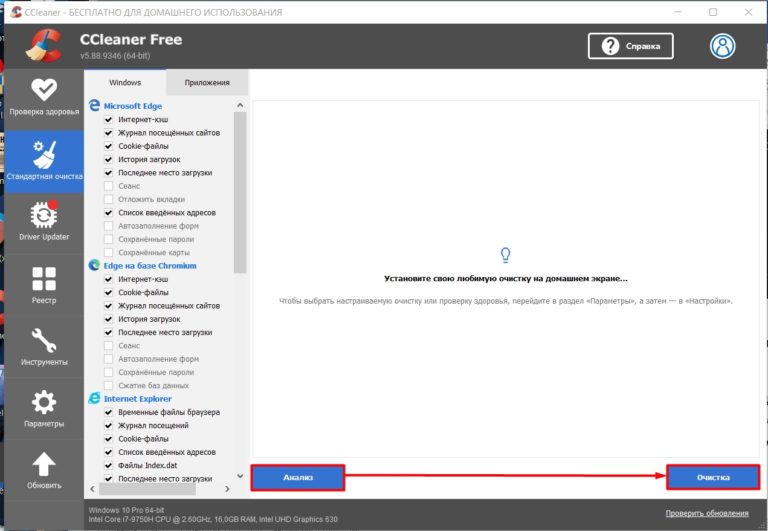Enable Сохранённые карты checkbox
This screenshot has height=531, width=768.
pos(108,252)
